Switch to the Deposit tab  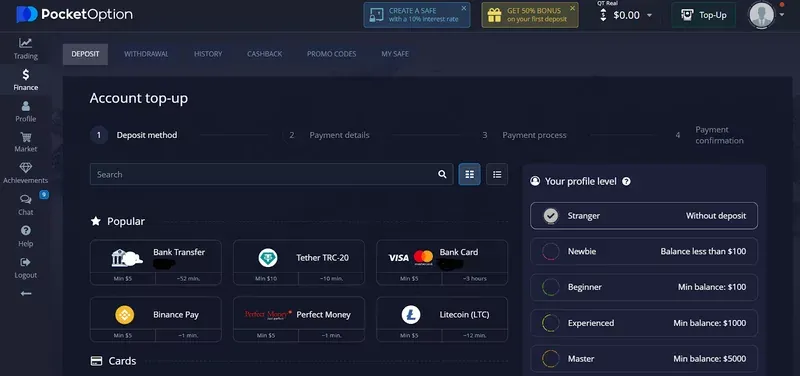[x=85, y=54]
